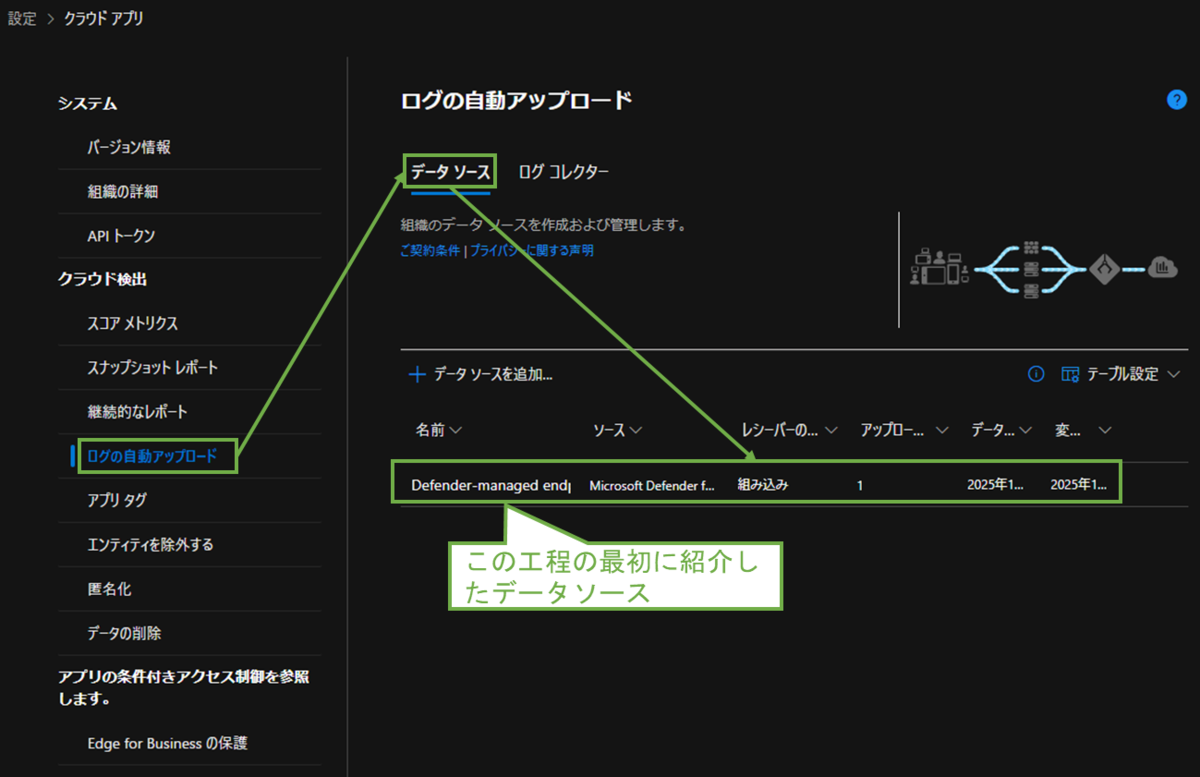Click the plus icon for データ ソースを追加
This screenshot has width=1200, height=777.
418,374
